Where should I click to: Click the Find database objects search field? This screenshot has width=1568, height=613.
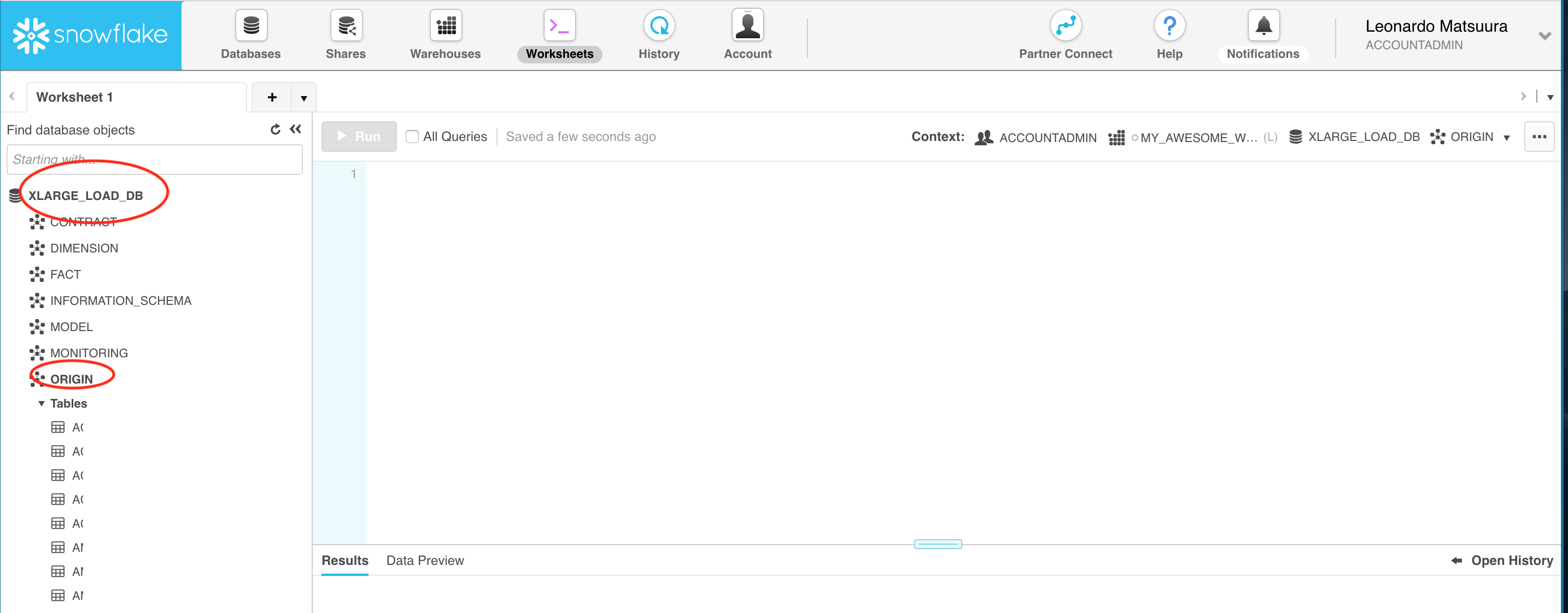pos(154,159)
